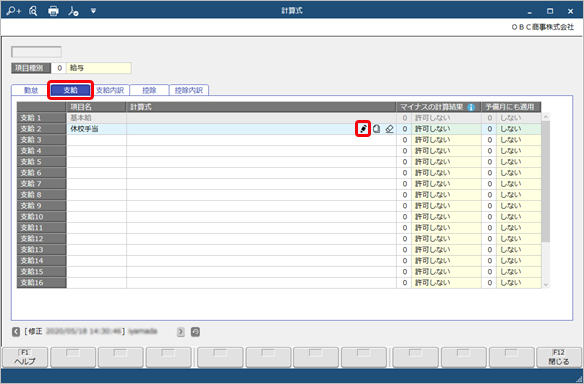Click the 支給 5 row header

(x=41, y=162)
